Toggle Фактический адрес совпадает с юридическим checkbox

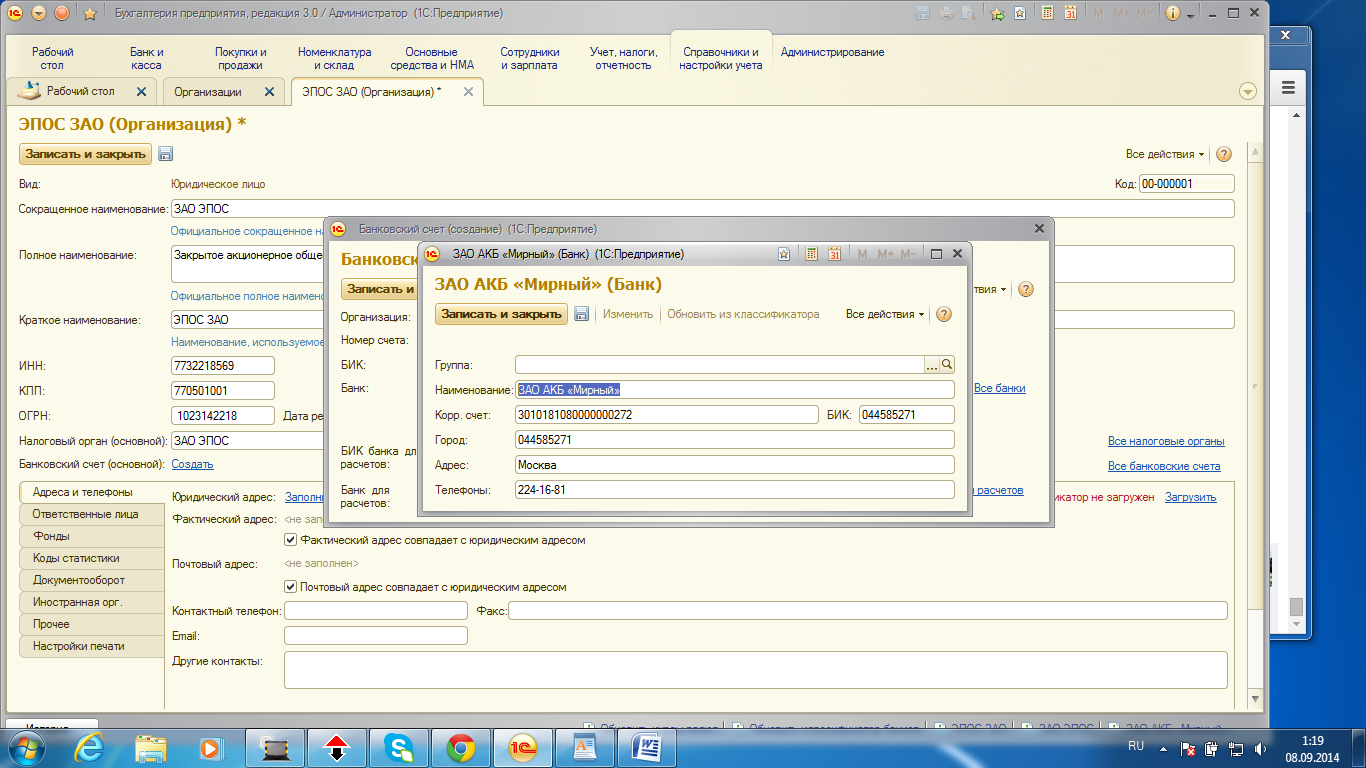tap(291, 540)
